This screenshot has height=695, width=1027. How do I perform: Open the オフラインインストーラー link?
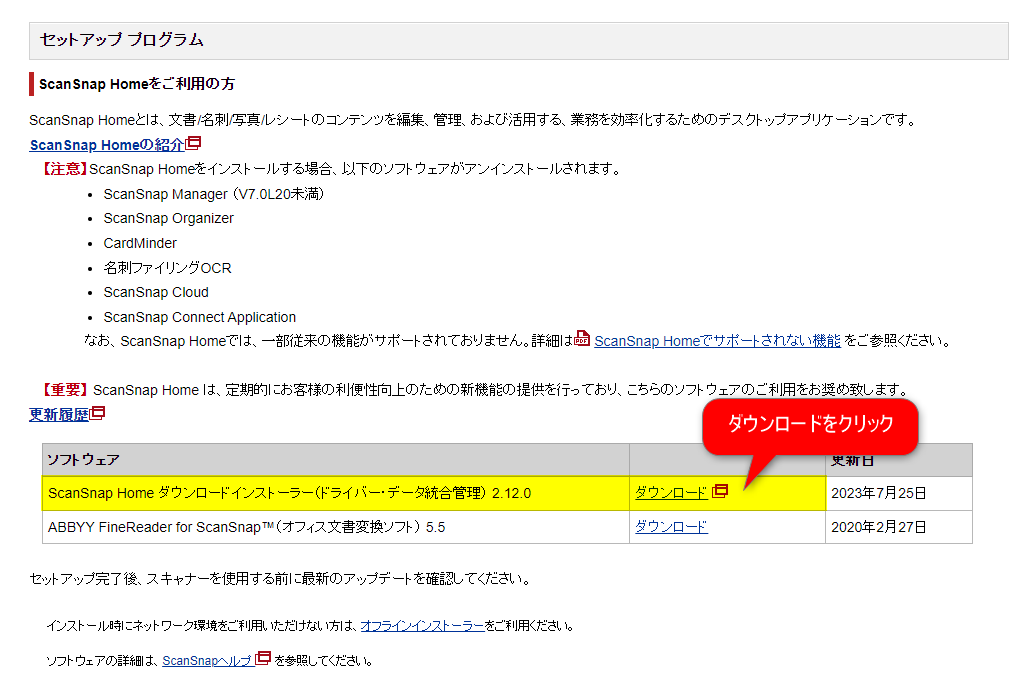coord(423,626)
